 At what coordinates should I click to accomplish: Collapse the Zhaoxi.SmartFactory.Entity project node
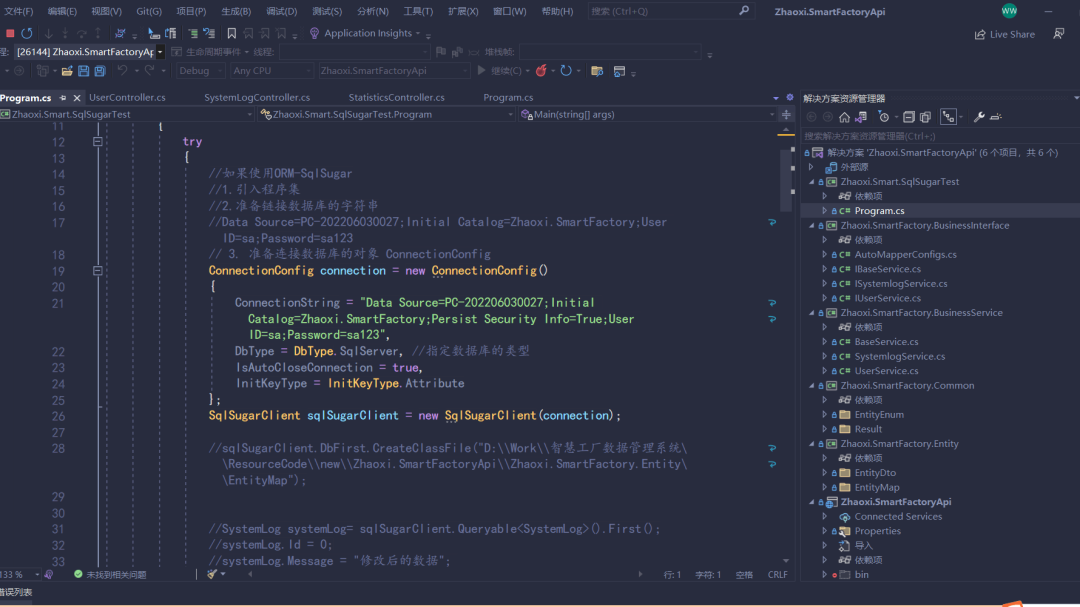(811, 444)
